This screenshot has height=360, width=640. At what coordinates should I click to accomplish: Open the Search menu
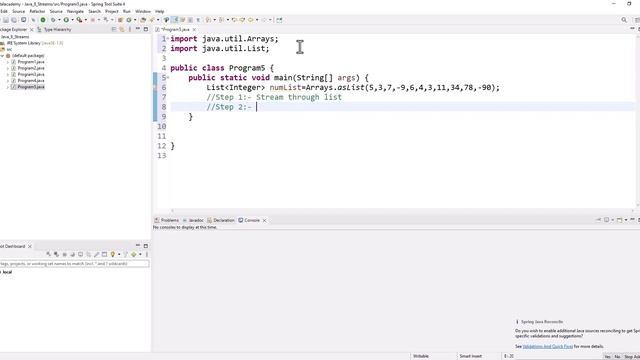point(94,11)
